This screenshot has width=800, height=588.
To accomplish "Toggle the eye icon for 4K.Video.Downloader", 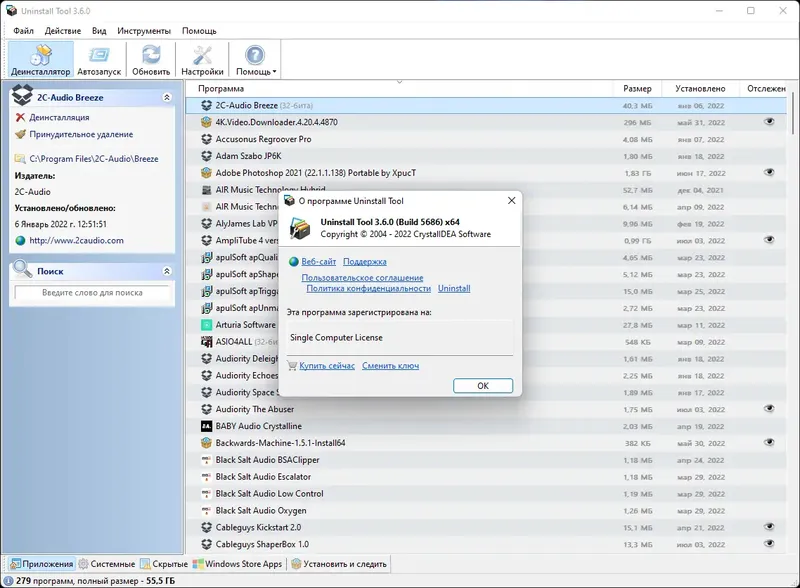I will pyautogui.click(x=768, y=119).
